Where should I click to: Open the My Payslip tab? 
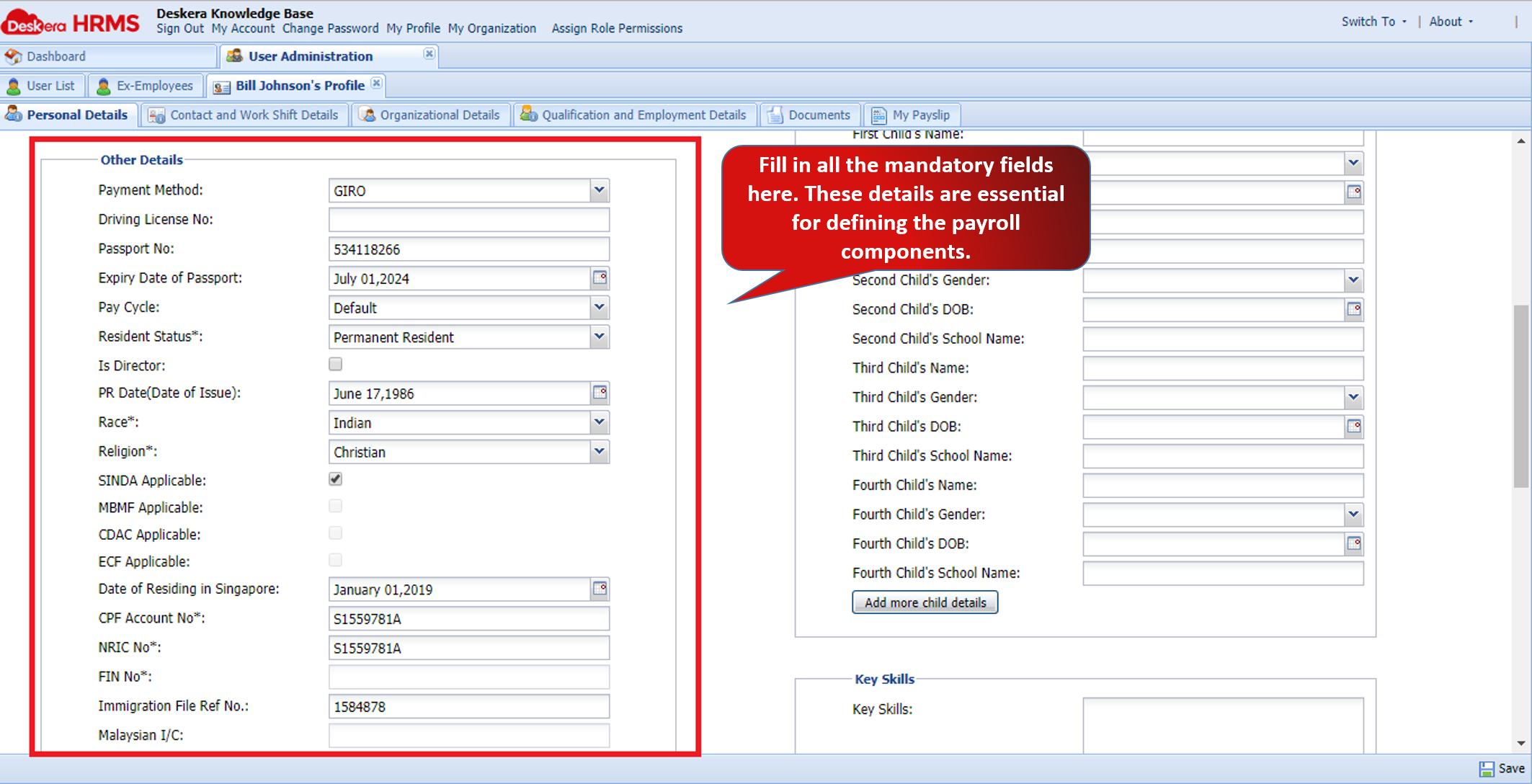[x=912, y=115]
